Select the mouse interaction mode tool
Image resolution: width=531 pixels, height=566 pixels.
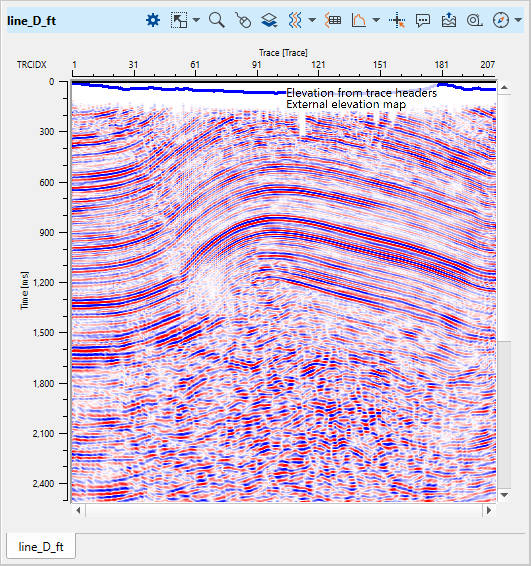243,20
